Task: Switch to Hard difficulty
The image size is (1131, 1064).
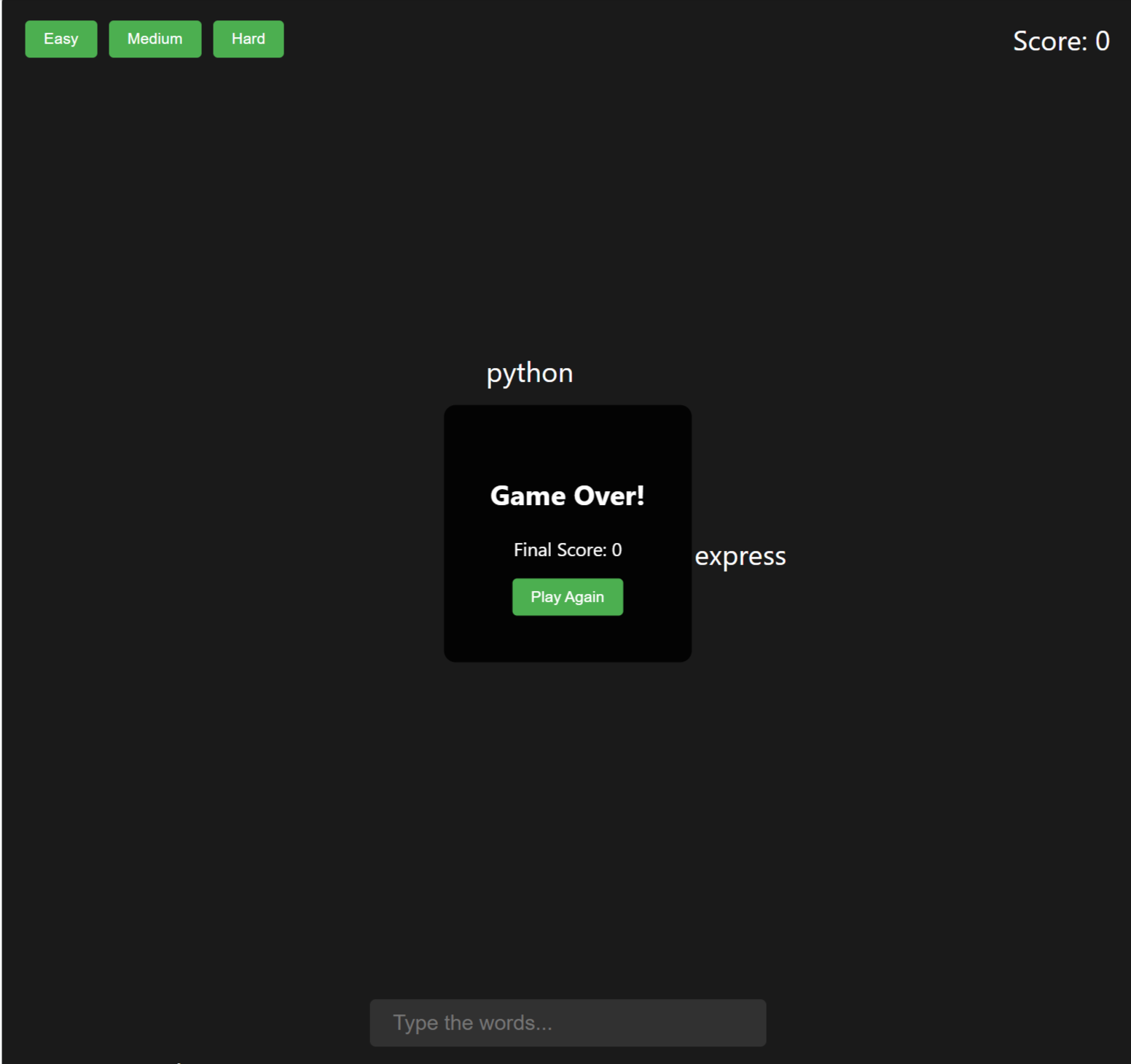Action: pyautogui.click(x=248, y=39)
